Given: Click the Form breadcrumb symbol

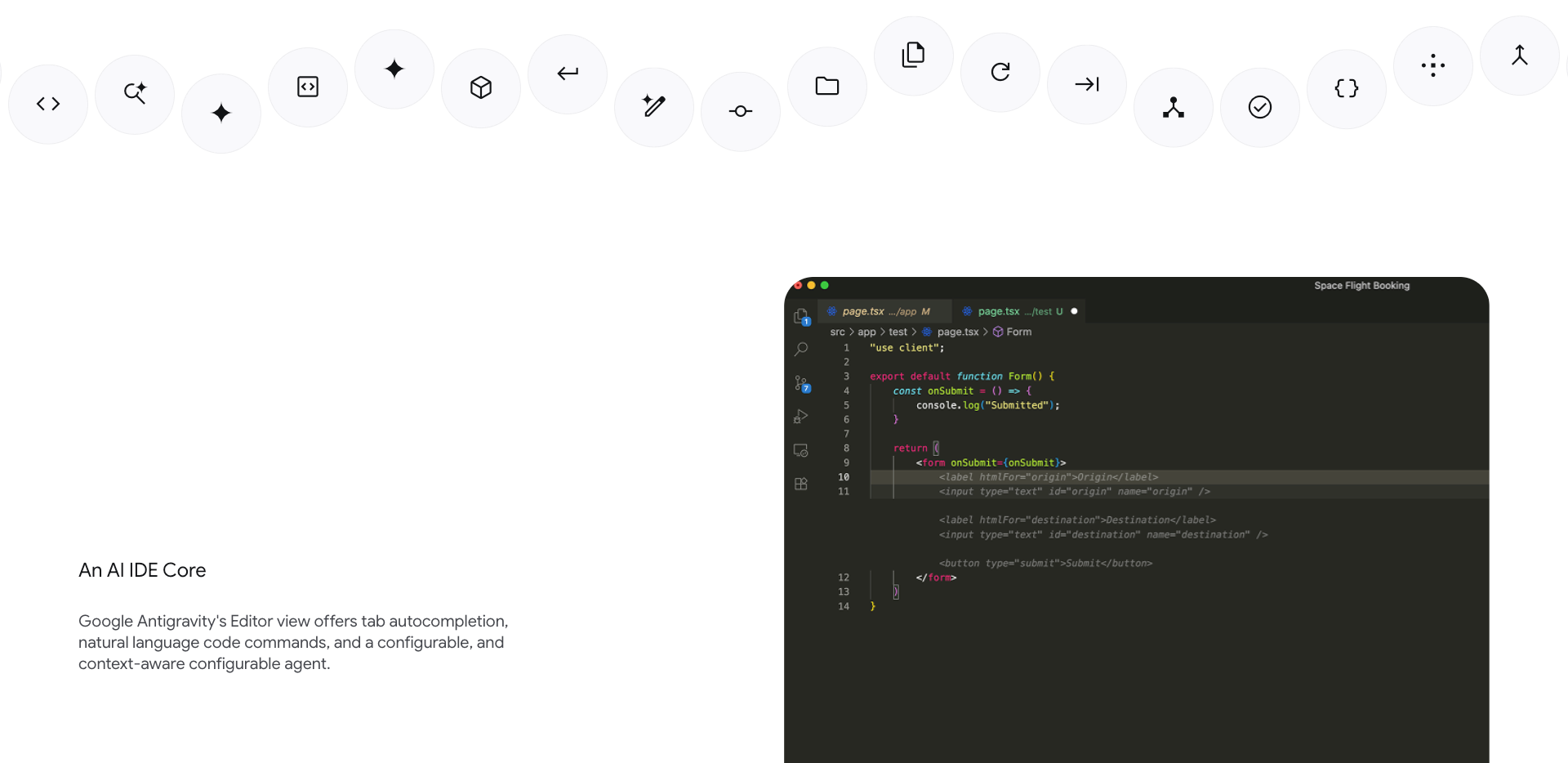Looking at the screenshot, I should 1018,332.
